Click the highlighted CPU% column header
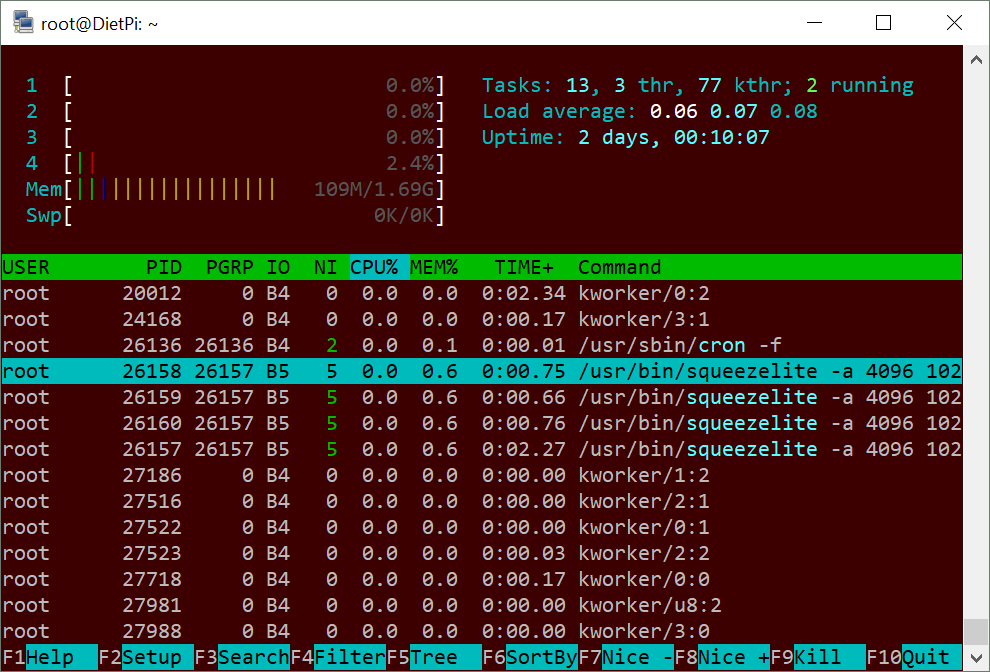Image resolution: width=990 pixels, height=672 pixels. (379, 267)
